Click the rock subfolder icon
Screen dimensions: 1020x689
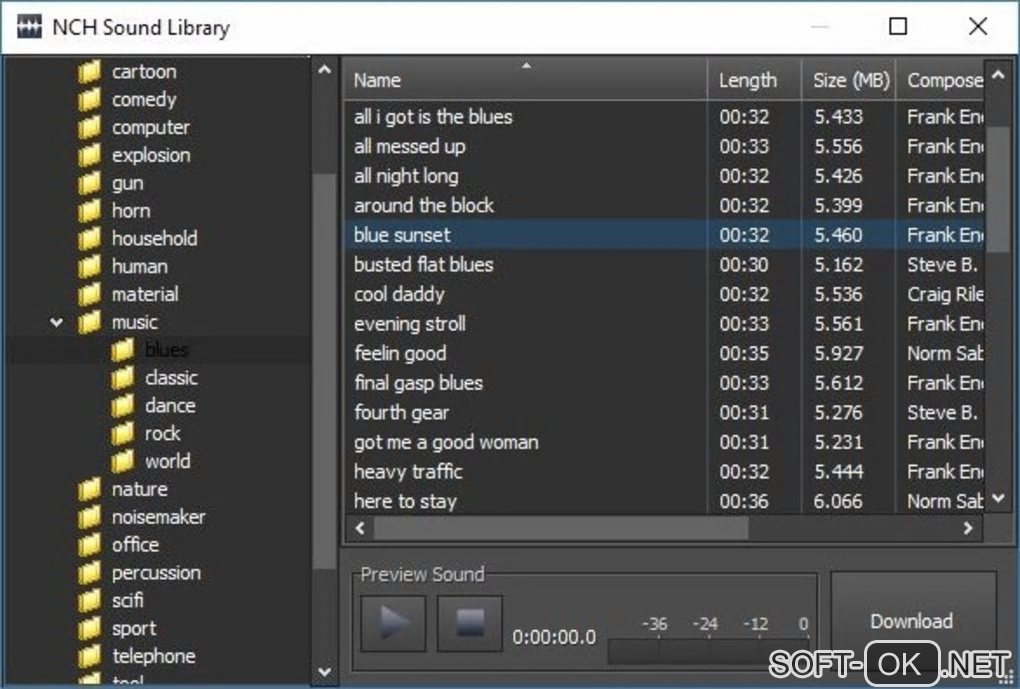(x=122, y=433)
